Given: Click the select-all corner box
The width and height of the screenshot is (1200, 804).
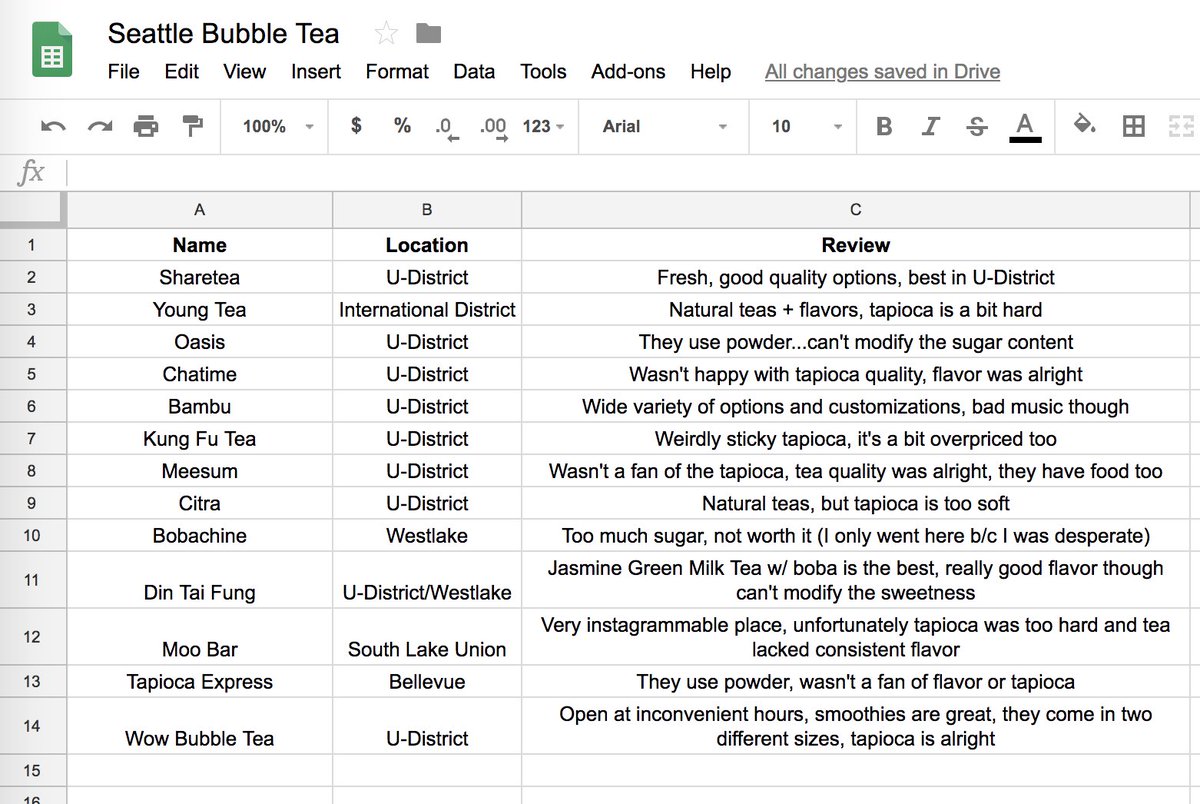Looking at the screenshot, I should pyautogui.click(x=33, y=210).
